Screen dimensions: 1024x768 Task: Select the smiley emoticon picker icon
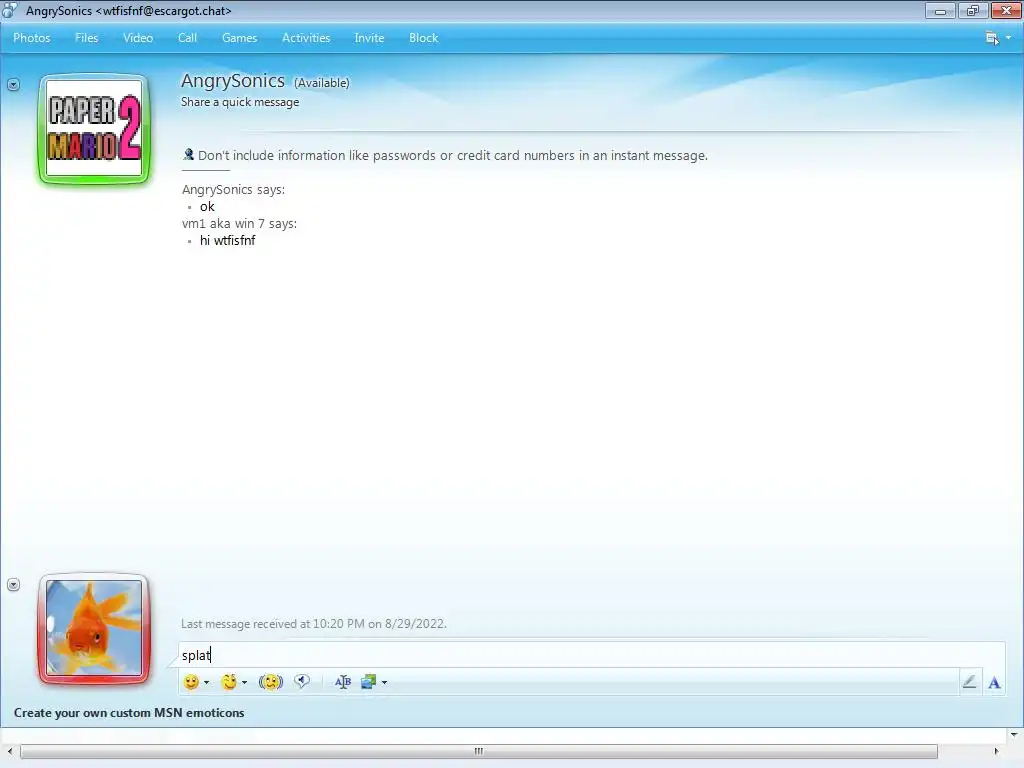coord(191,682)
